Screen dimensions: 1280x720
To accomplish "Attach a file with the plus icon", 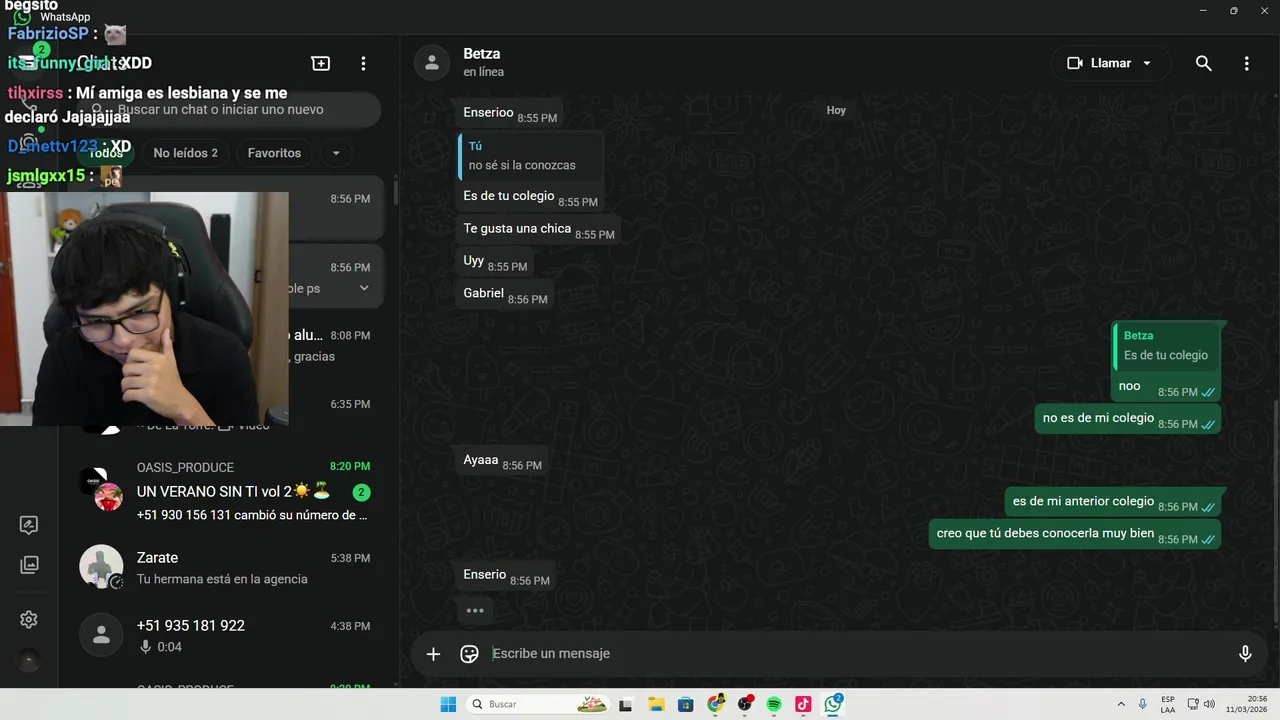I will click(433, 654).
